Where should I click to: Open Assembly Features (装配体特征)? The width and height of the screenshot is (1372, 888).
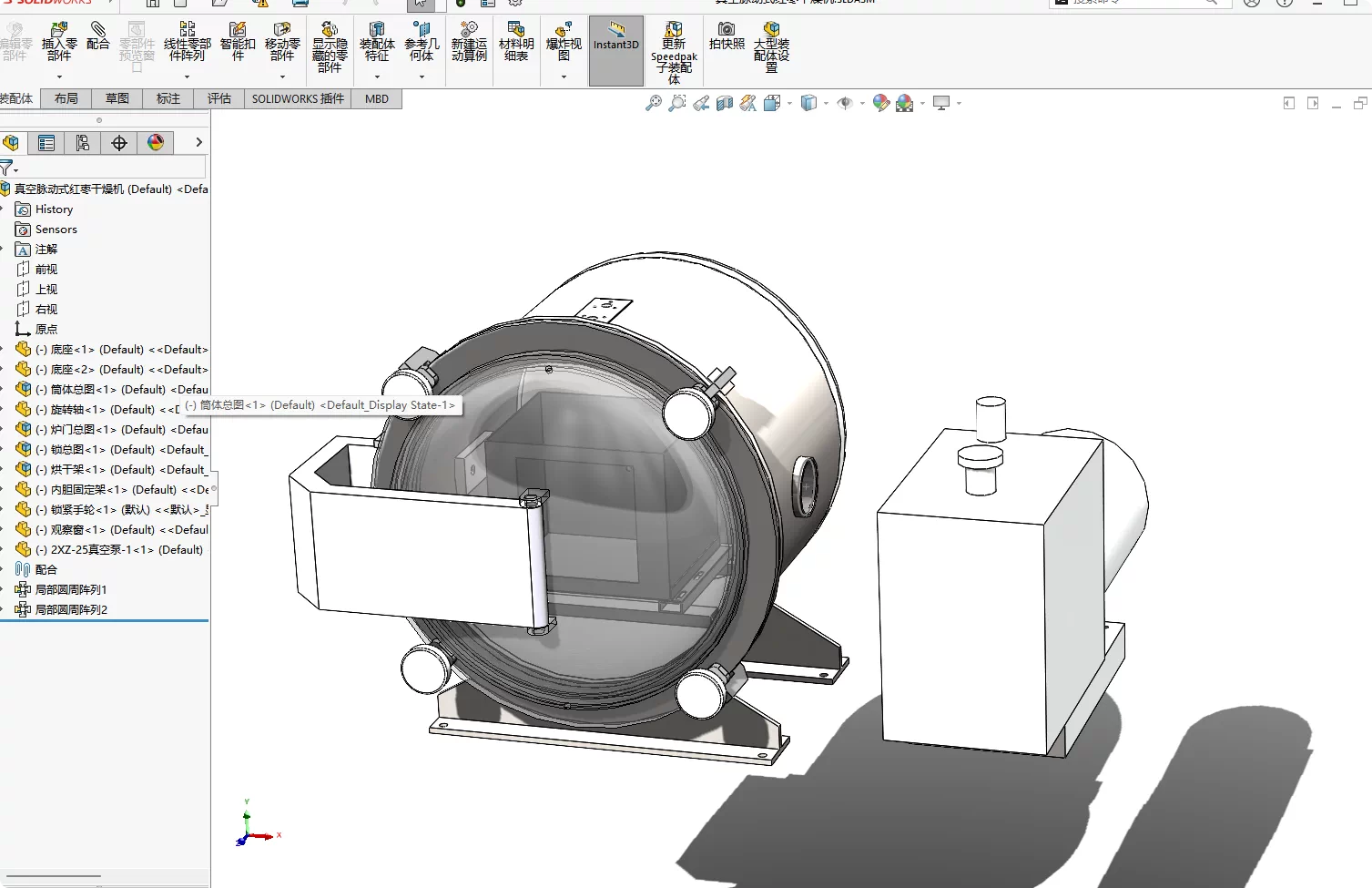point(377,43)
